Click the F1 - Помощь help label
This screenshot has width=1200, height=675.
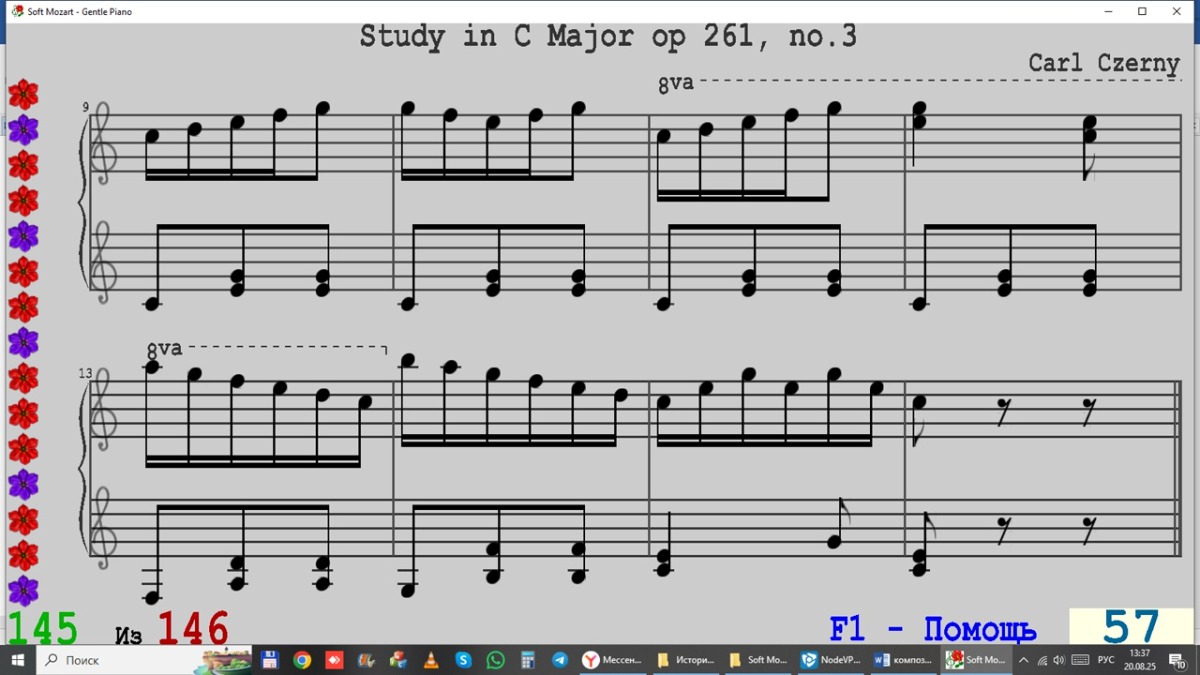point(932,629)
